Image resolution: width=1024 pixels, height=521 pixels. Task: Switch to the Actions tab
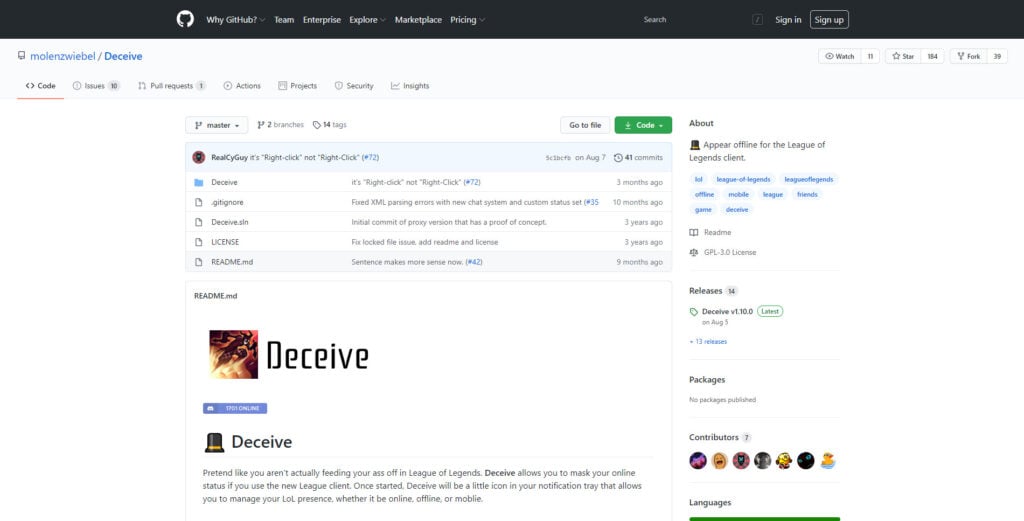click(x=242, y=86)
